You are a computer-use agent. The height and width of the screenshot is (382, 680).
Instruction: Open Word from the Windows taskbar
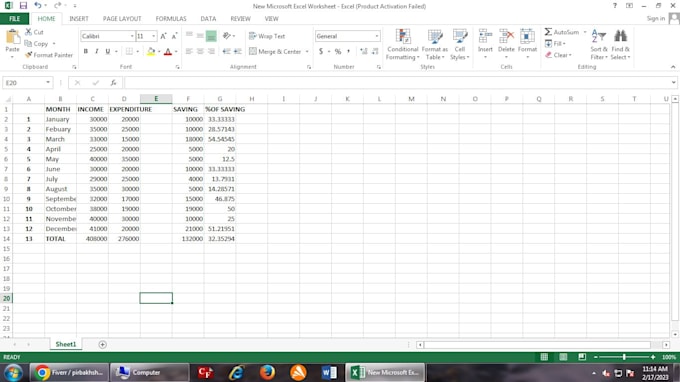(x=329, y=372)
